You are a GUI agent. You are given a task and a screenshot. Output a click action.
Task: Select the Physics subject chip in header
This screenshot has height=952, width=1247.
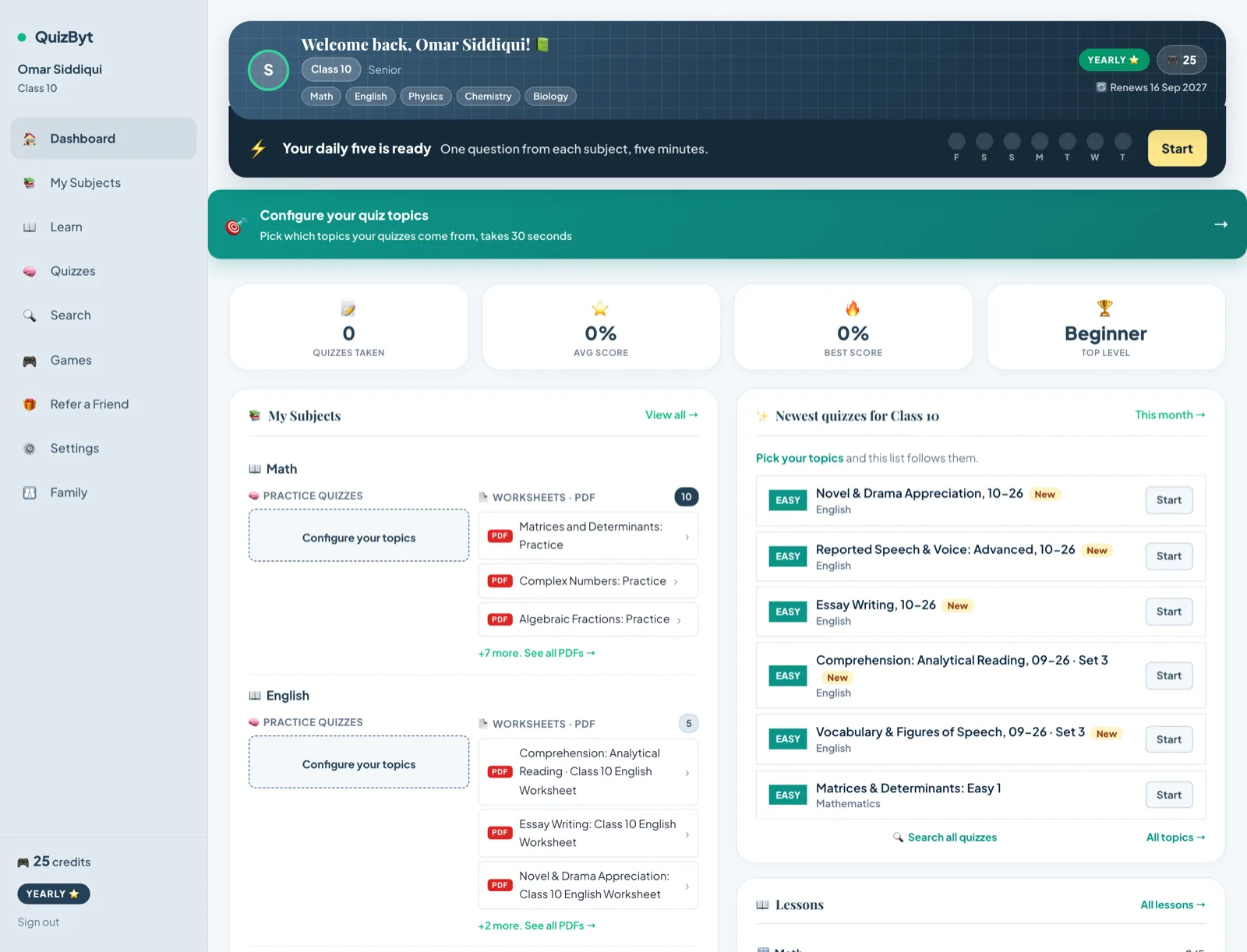426,97
